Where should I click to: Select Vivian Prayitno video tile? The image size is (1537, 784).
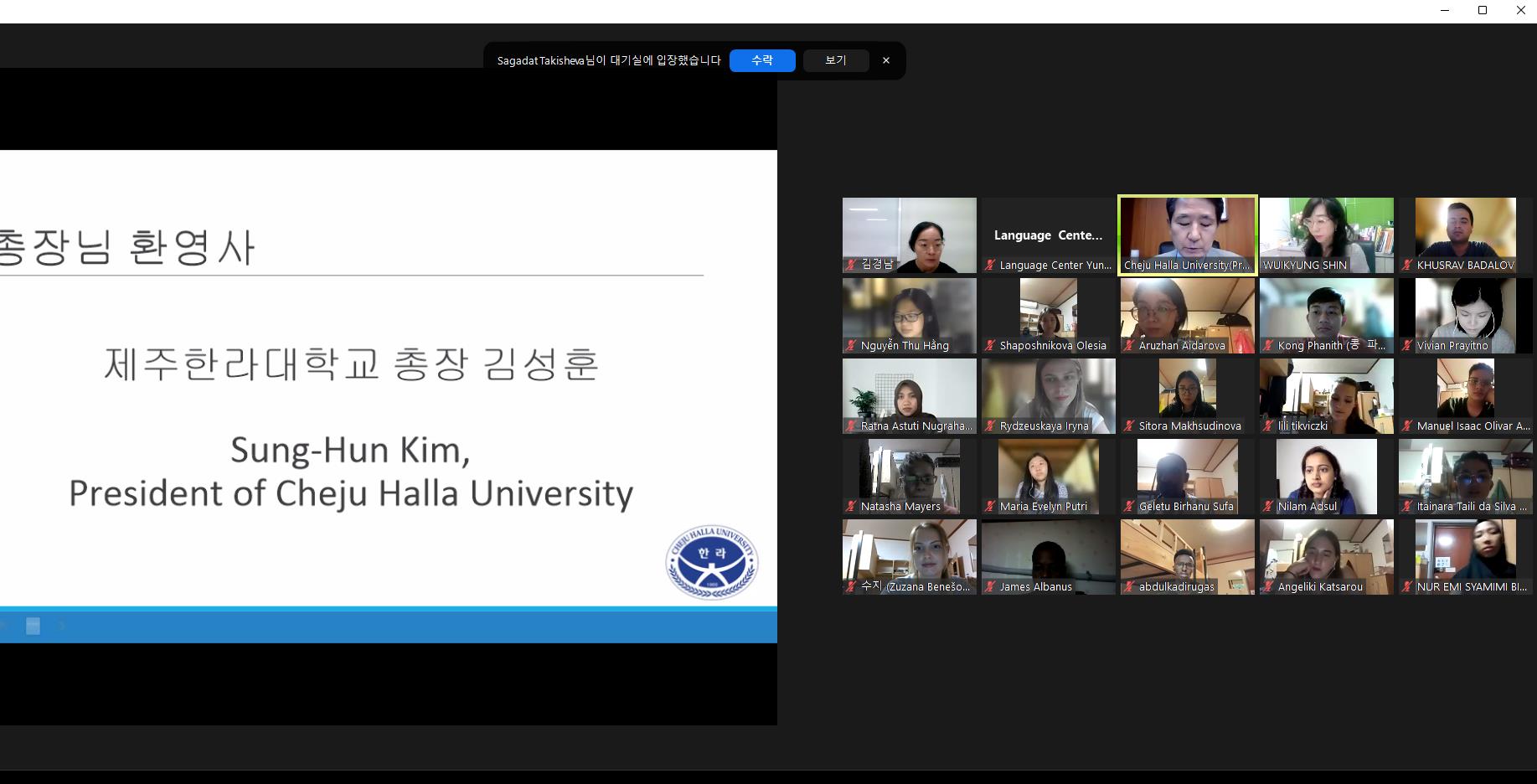pyautogui.click(x=1466, y=316)
